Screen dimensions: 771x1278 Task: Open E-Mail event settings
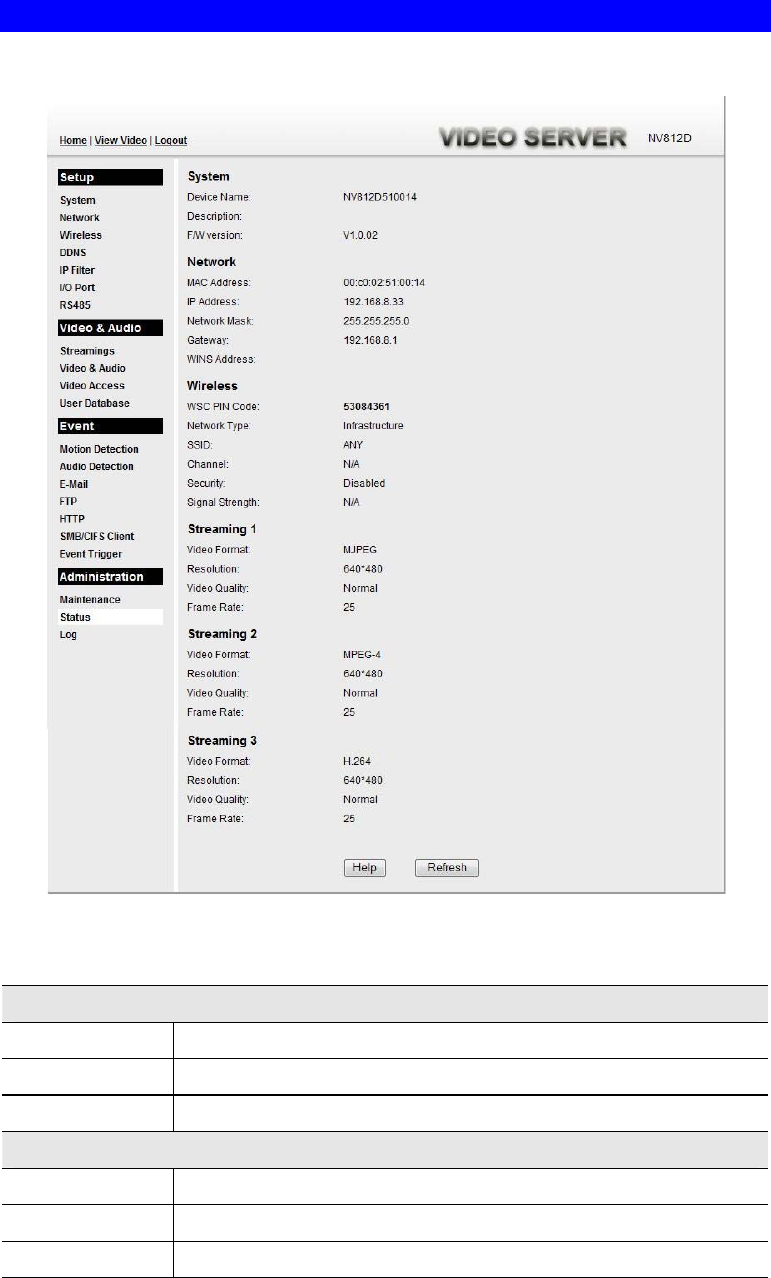74,485
